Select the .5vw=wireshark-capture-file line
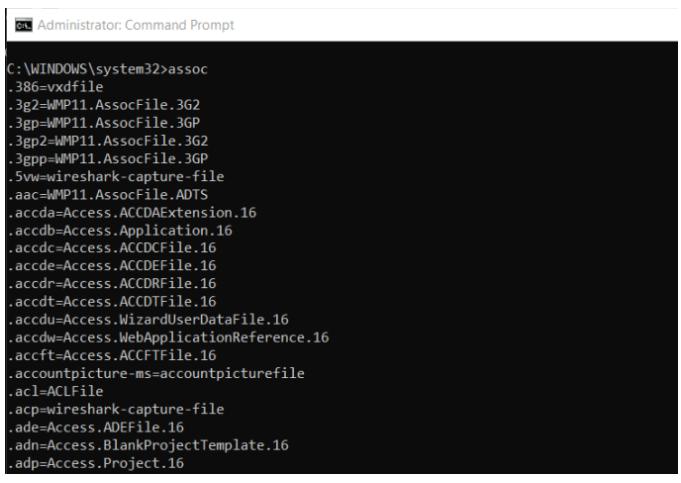The height and width of the screenshot is (483, 681). coord(116,176)
